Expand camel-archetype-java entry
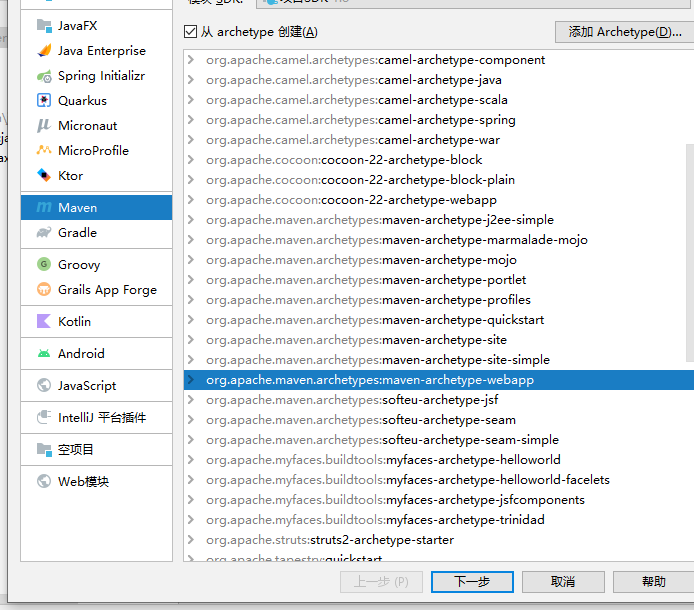Image resolution: width=694 pixels, height=610 pixels. pos(191,80)
